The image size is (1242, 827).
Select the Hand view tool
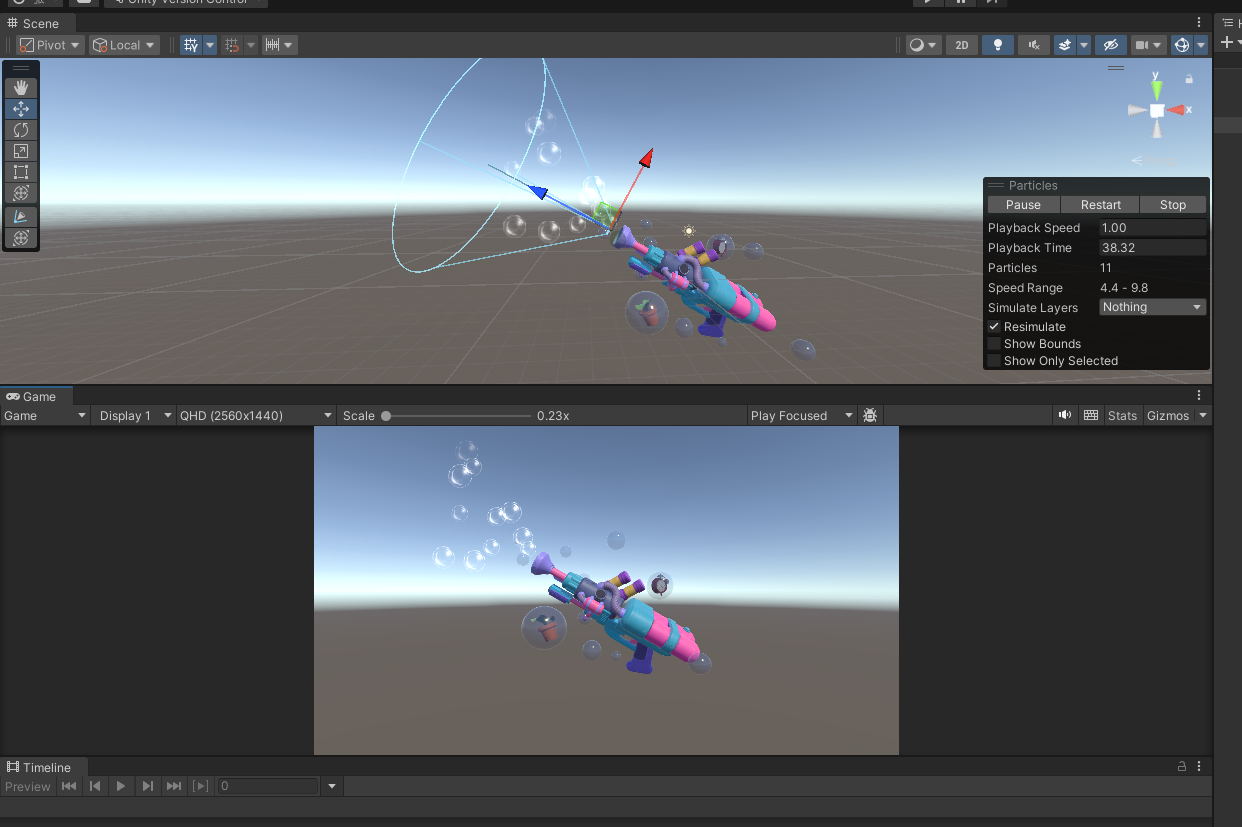[21, 88]
